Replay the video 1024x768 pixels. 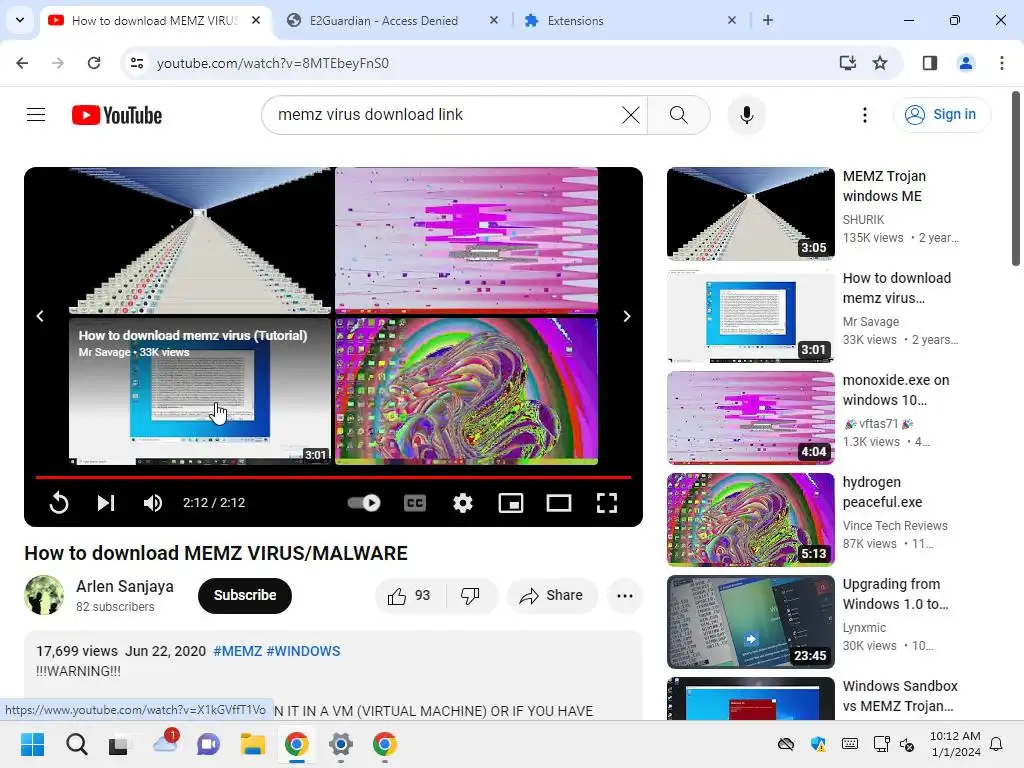click(59, 503)
